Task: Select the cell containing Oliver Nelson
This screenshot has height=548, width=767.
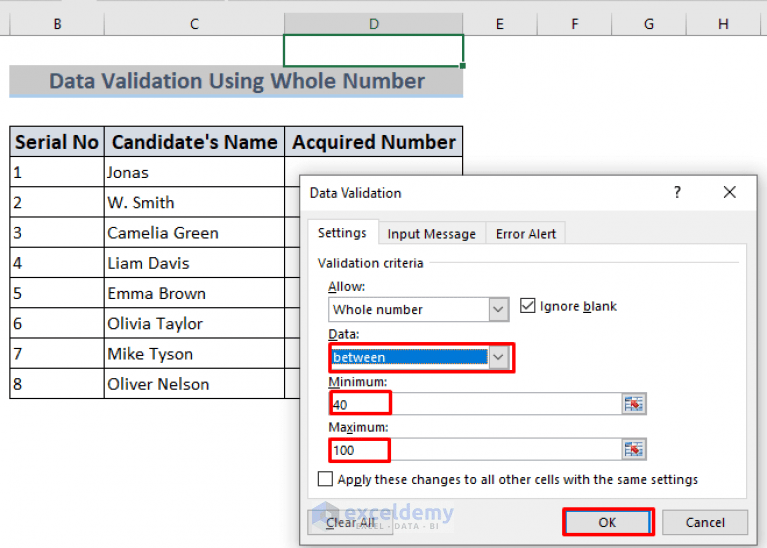Action: [x=194, y=384]
